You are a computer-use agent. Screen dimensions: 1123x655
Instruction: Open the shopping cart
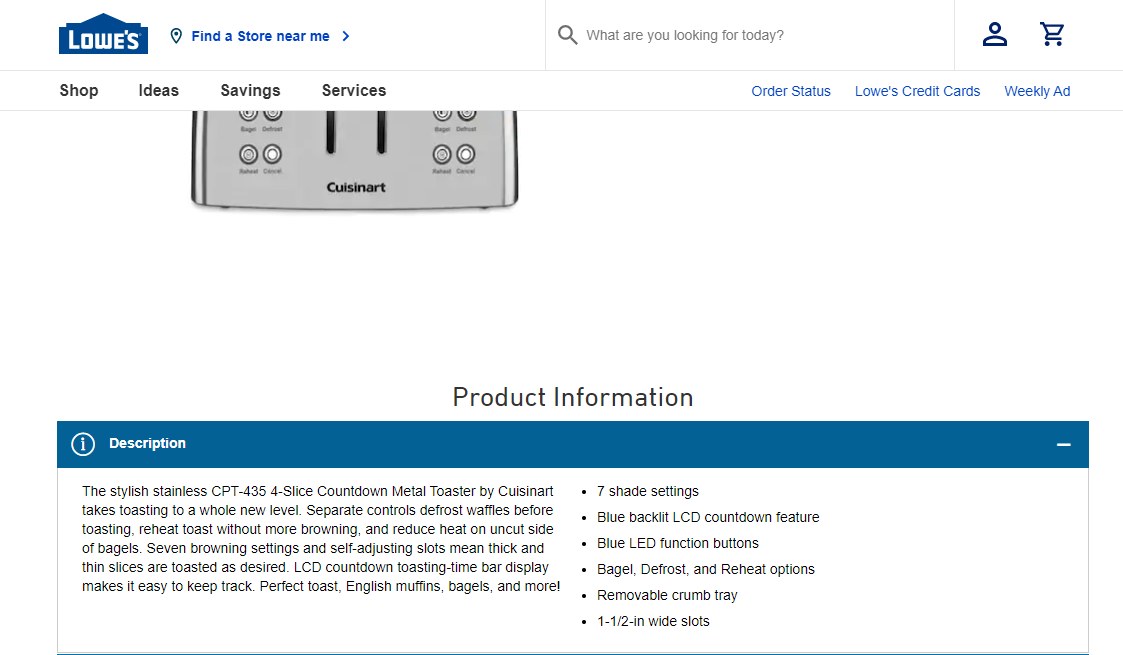1052,34
